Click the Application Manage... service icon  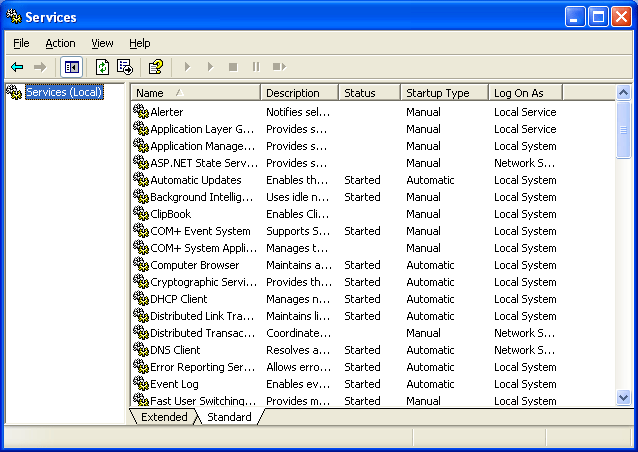(x=141, y=145)
